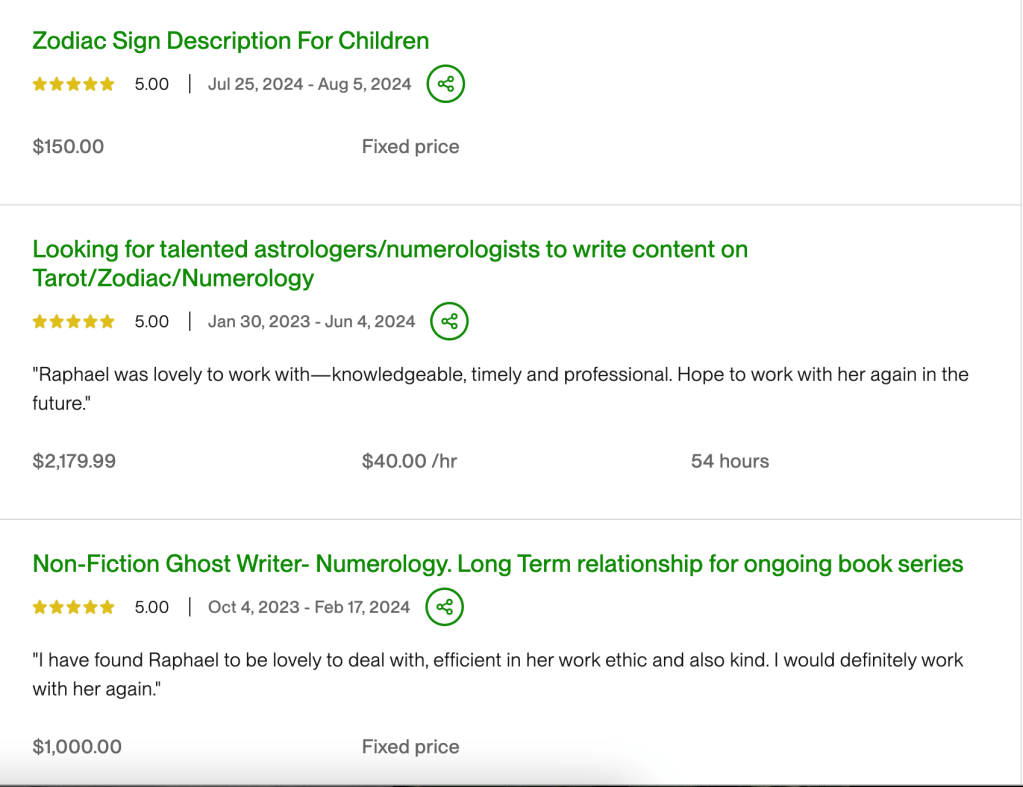Open the Non-Fiction Ghost Writer Numerology job
Screen dimensions: 1023x787
(x=497, y=564)
